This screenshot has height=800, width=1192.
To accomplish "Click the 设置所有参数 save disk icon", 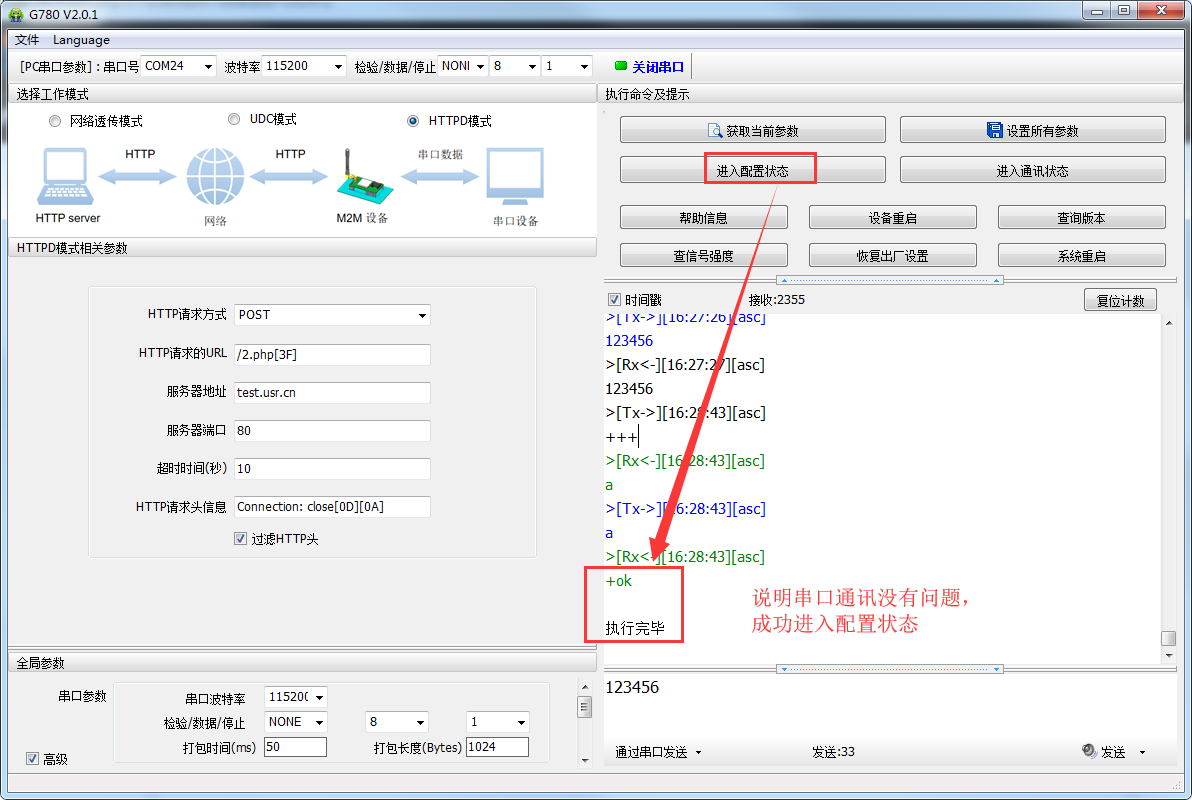I will tap(994, 131).
